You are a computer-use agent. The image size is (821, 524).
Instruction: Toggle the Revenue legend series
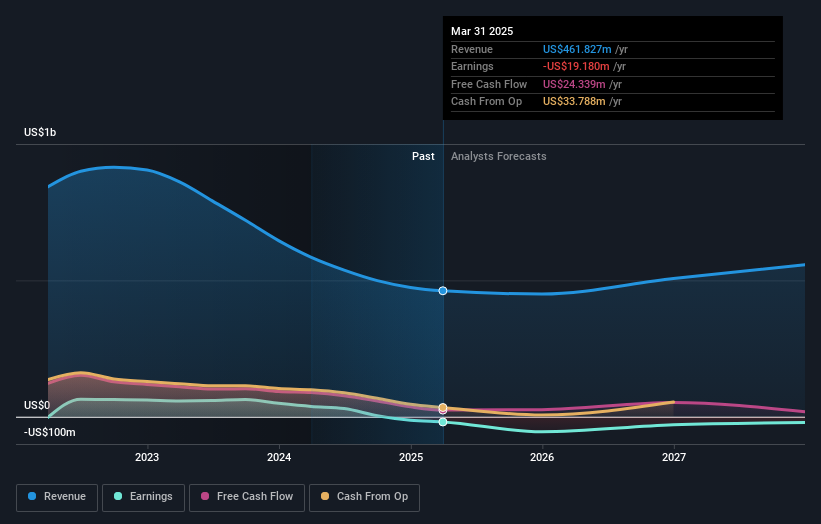[57, 497]
